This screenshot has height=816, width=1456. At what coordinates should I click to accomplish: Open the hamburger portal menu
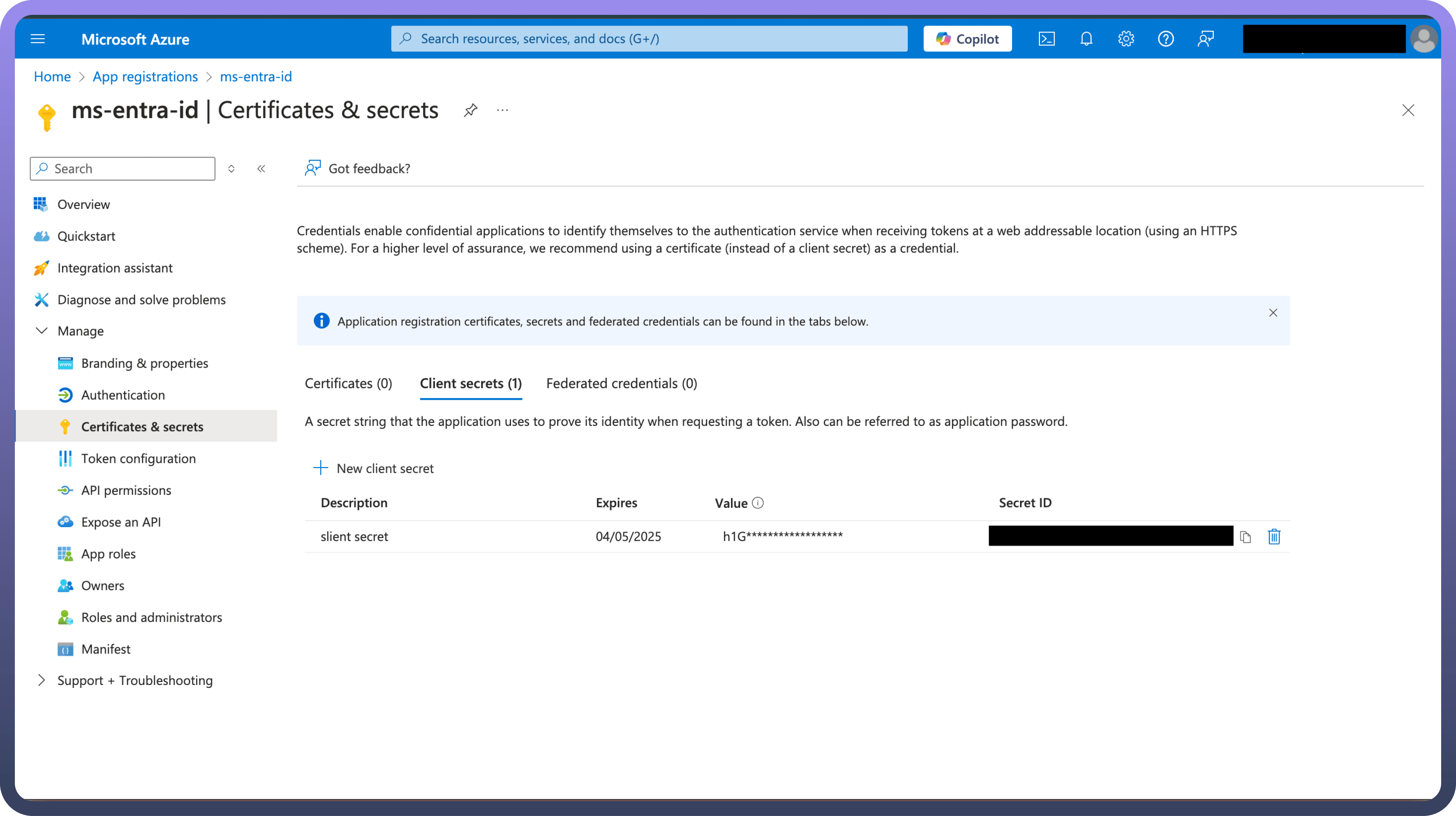(38, 39)
